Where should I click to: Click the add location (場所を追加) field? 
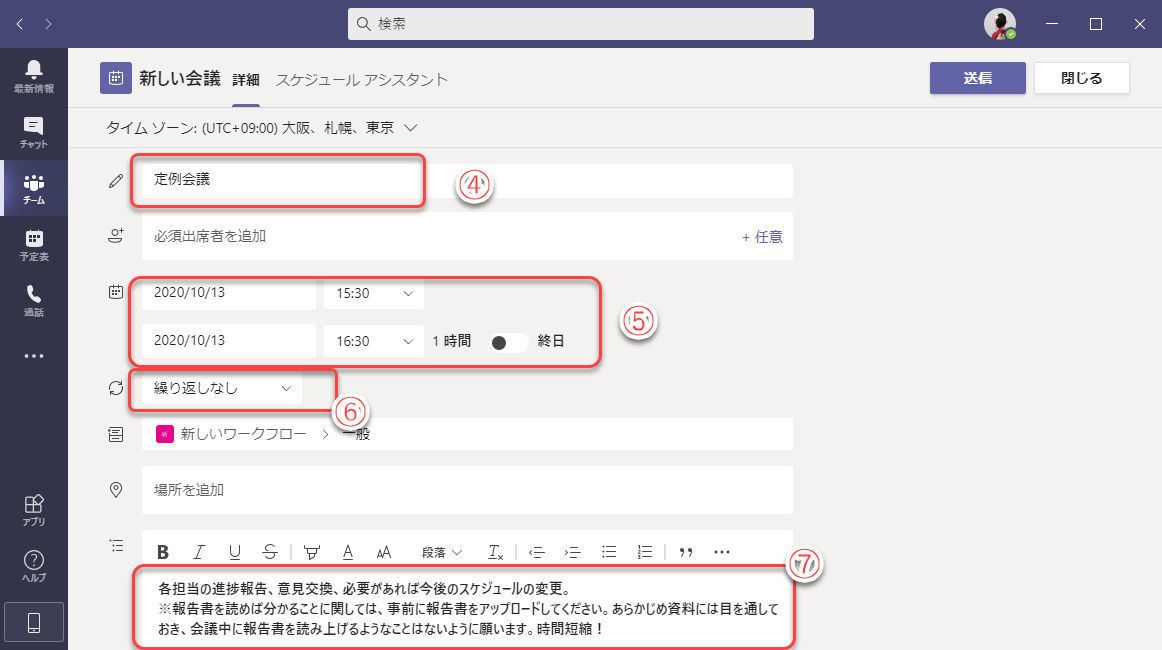coord(467,490)
